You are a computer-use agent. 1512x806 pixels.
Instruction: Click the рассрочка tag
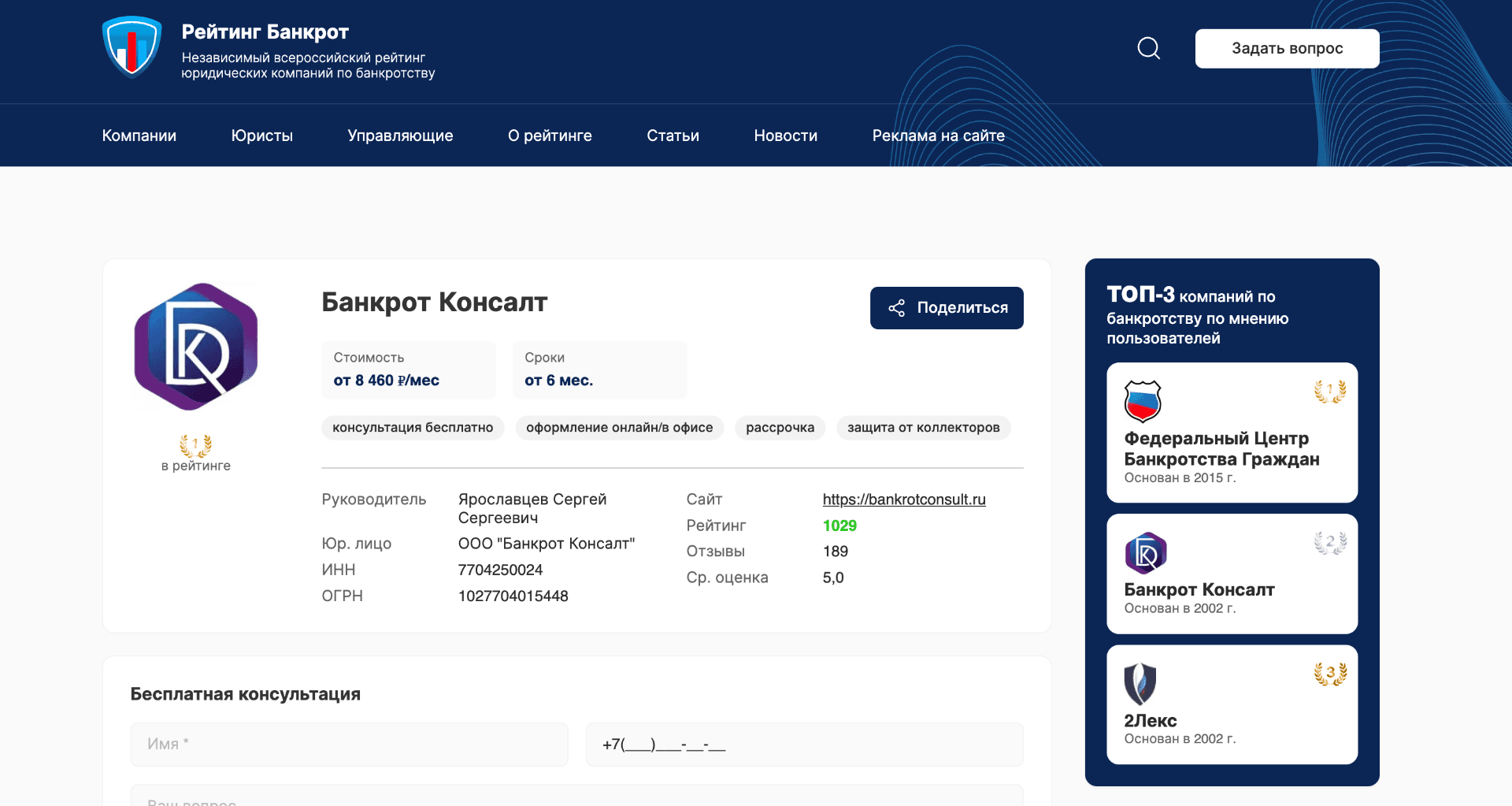pos(780,428)
